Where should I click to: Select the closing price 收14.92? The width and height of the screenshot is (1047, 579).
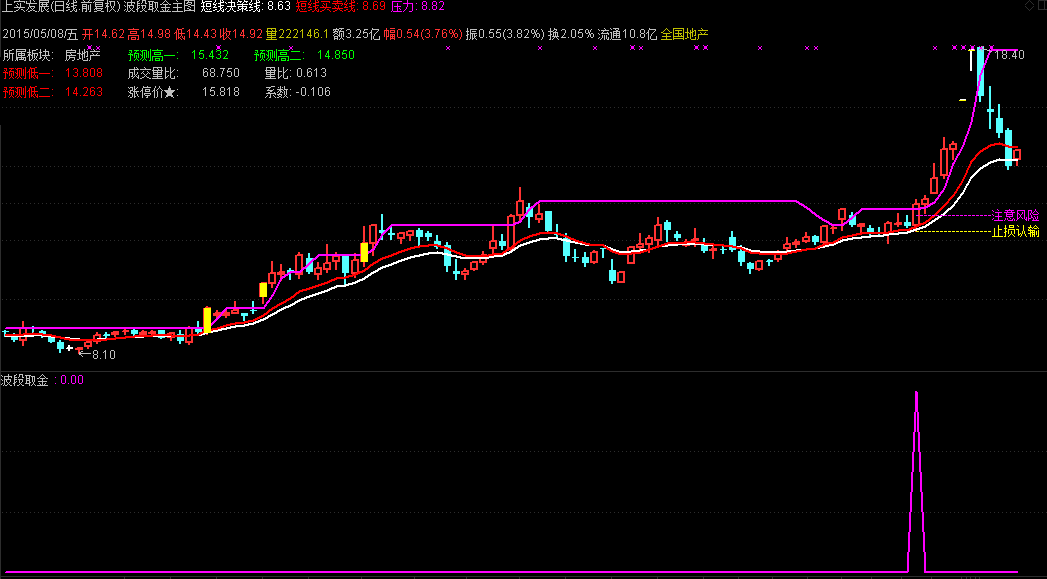(241, 34)
